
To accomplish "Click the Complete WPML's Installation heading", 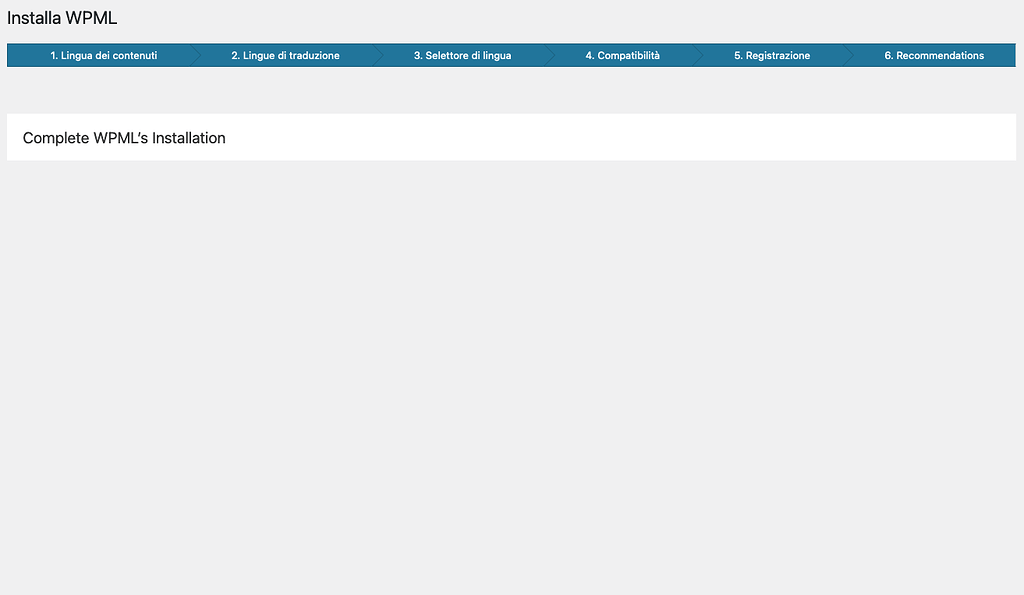I will tap(124, 138).
